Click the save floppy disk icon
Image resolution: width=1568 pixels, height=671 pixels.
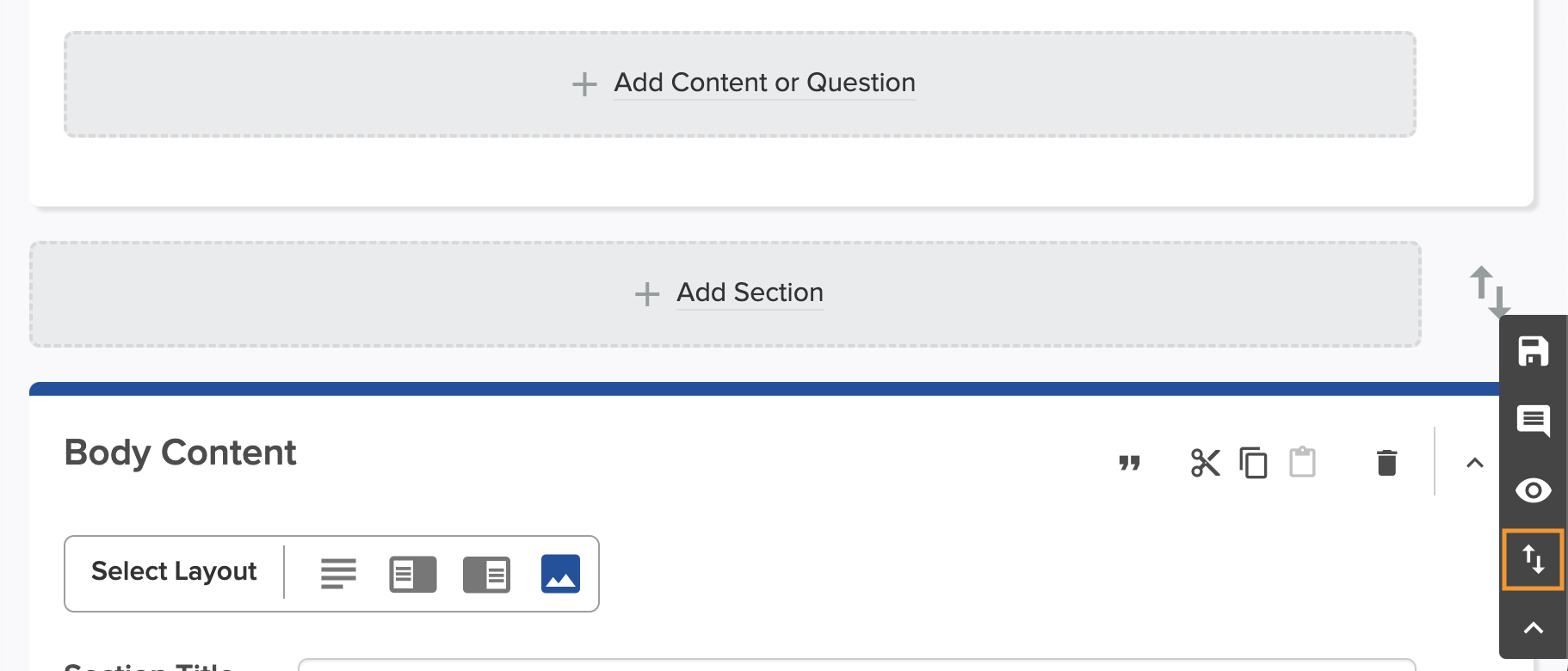[x=1533, y=351]
